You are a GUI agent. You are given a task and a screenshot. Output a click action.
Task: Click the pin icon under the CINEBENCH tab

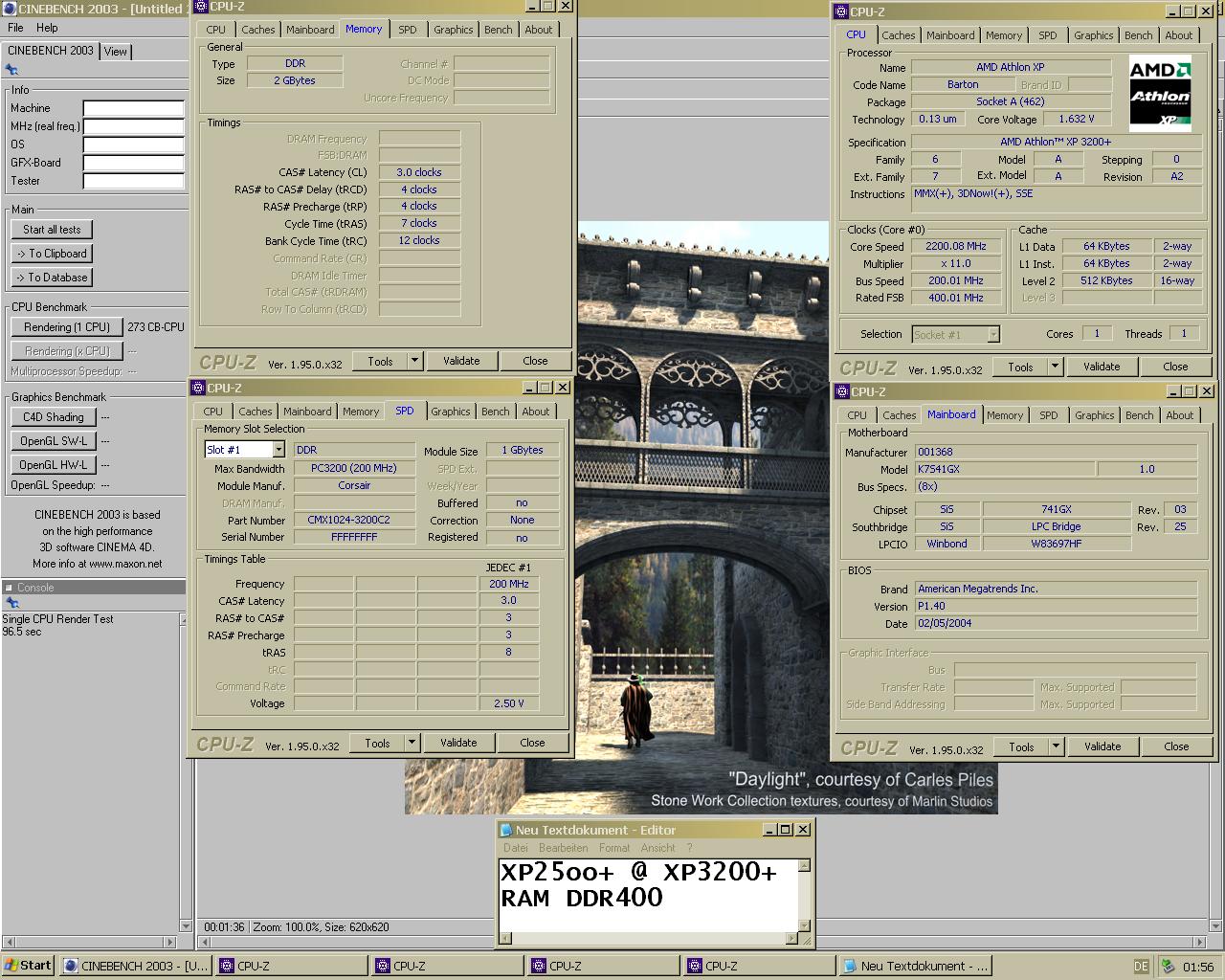pos(11,70)
